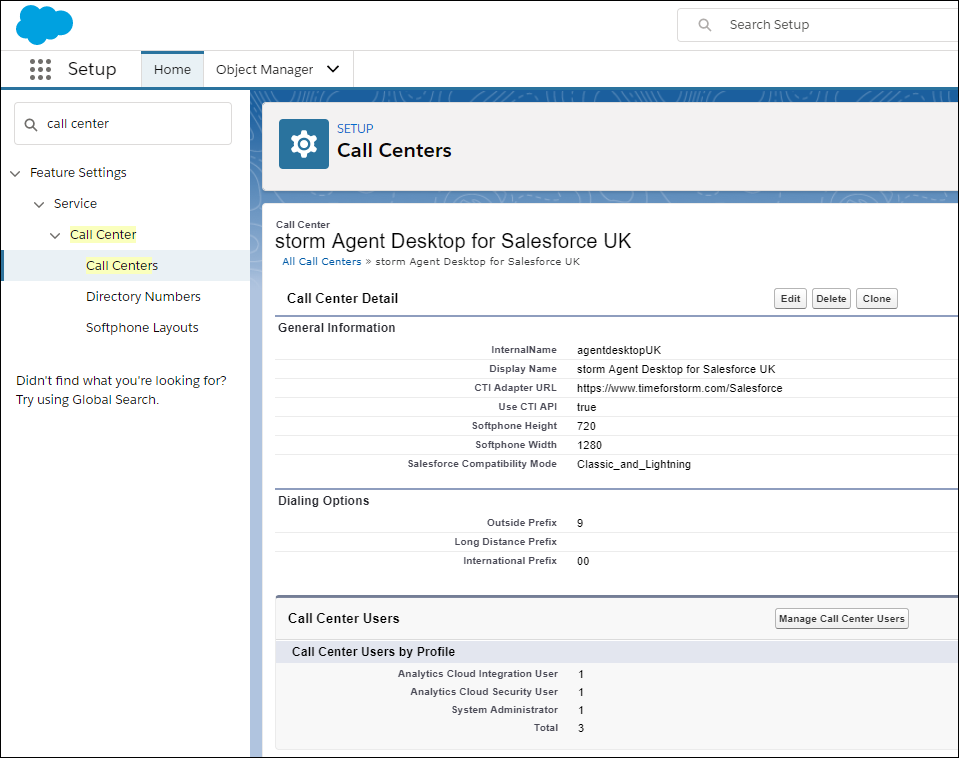Select Call Centers in the sidebar

coord(122,266)
